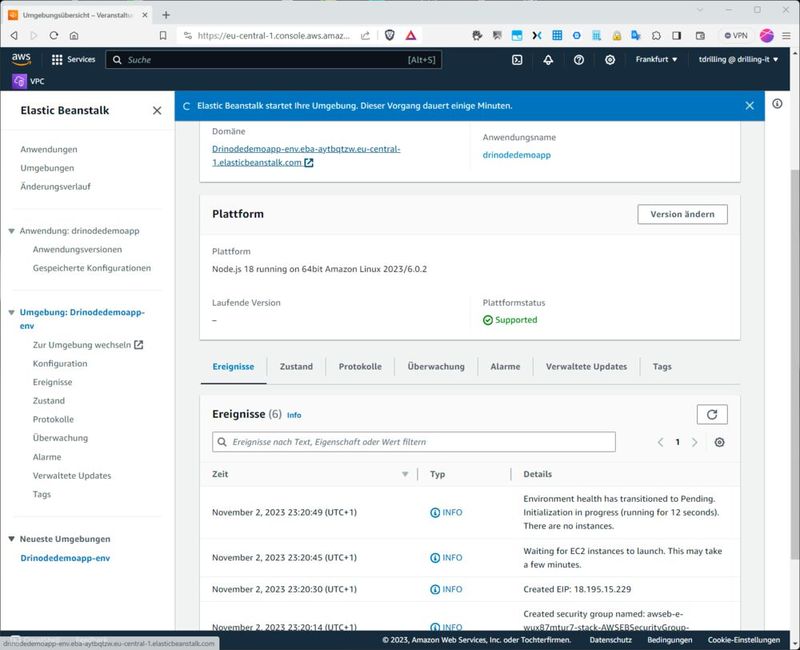Close the Elastic Beanstalk side panel

[157, 111]
